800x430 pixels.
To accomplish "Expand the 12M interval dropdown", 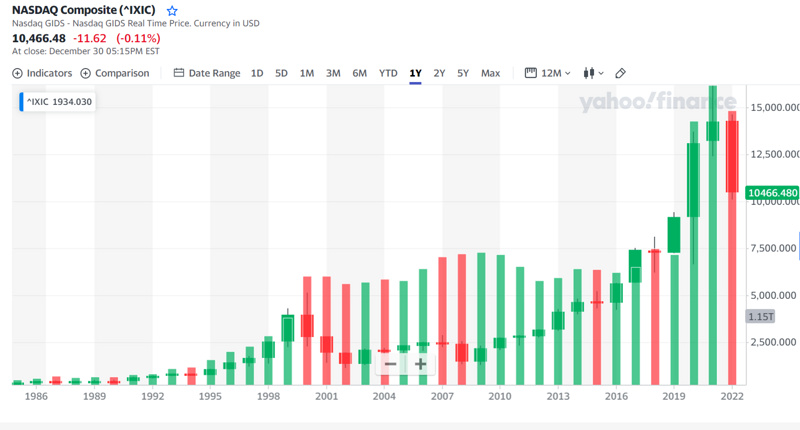I will (548, 73).
